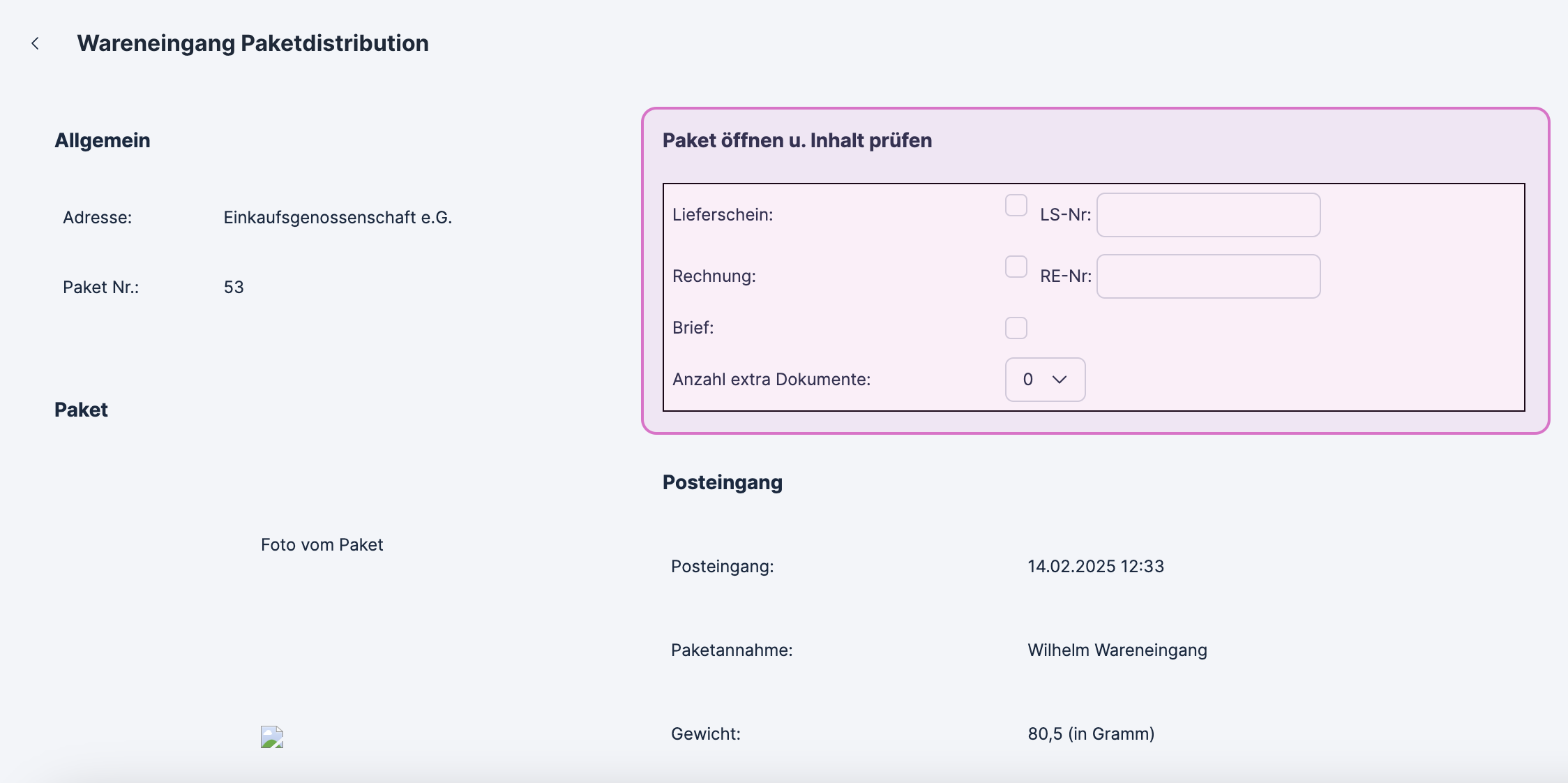Check the Lieferschein checkbox
1568x783 pixels.
pos(1016,205)
